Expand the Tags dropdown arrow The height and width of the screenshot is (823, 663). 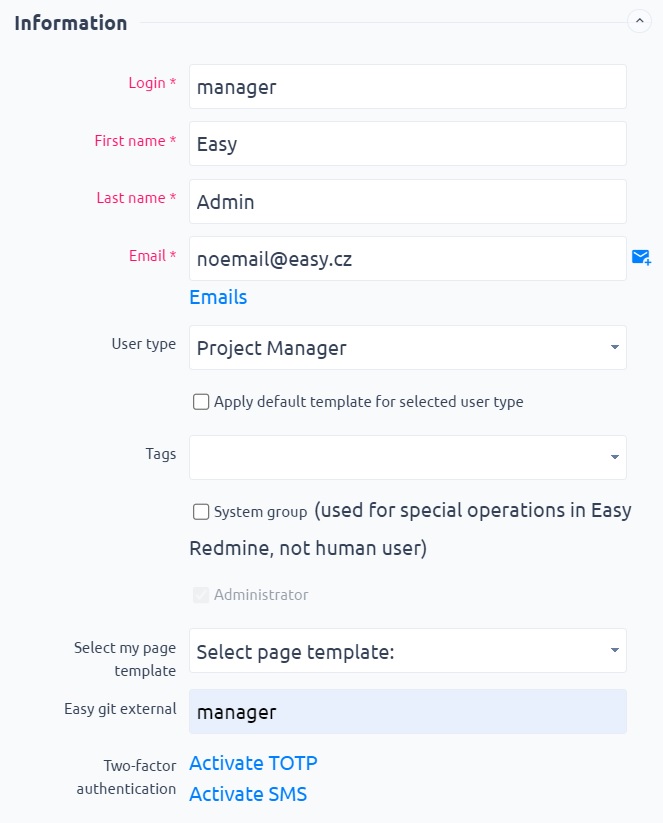[615, 457]
